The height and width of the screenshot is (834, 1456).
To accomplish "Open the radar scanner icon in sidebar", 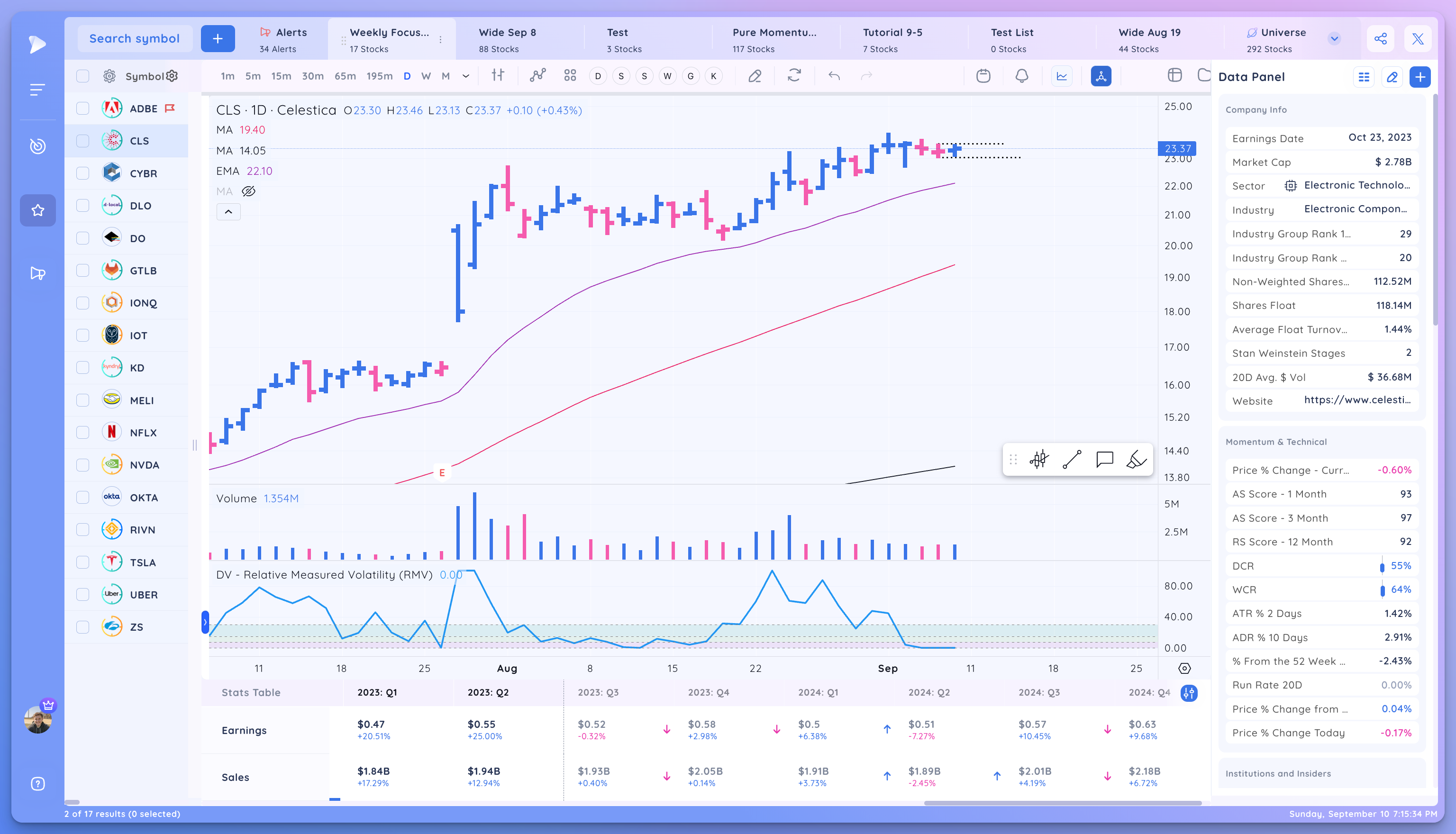I will click(38, 146).
